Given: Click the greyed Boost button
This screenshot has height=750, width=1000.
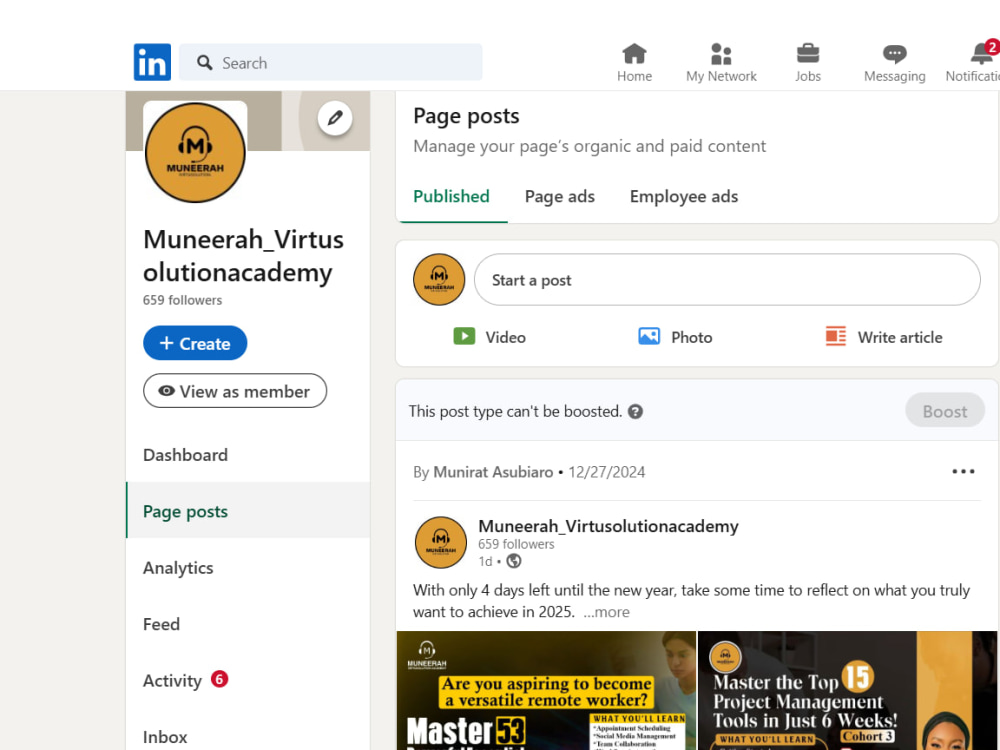Looking at the screenshot, I should (x=945, y=411).
